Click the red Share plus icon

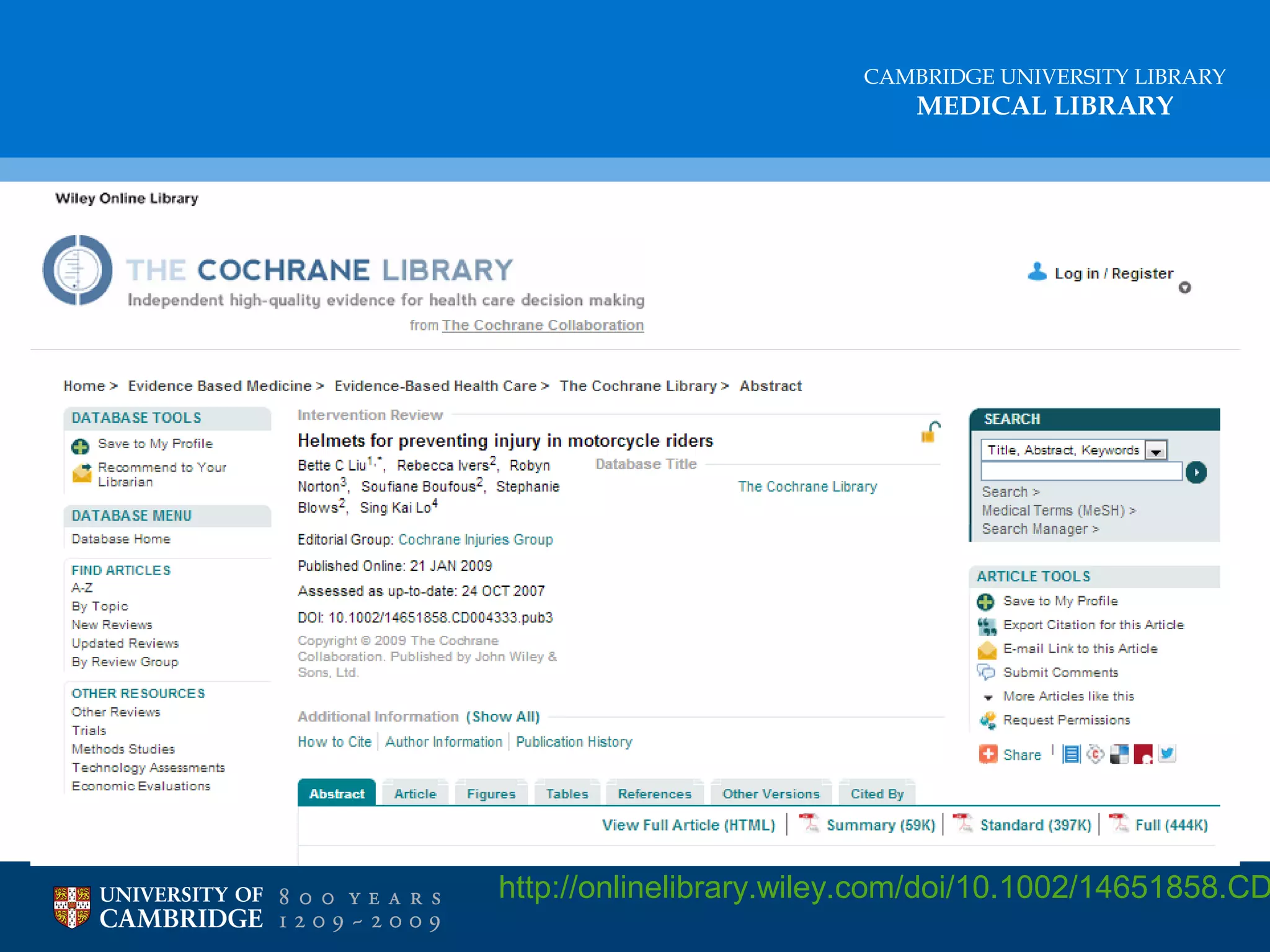[988, 754]
